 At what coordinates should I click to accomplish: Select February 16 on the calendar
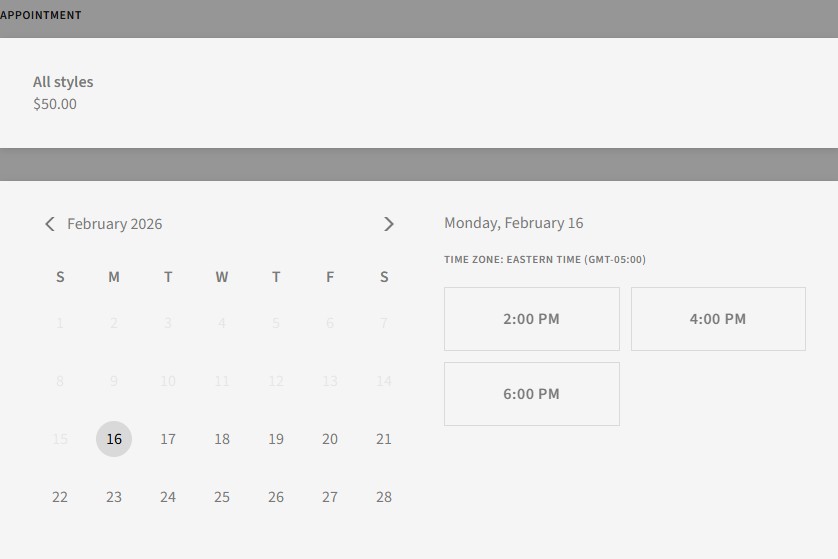coord(114,439)
